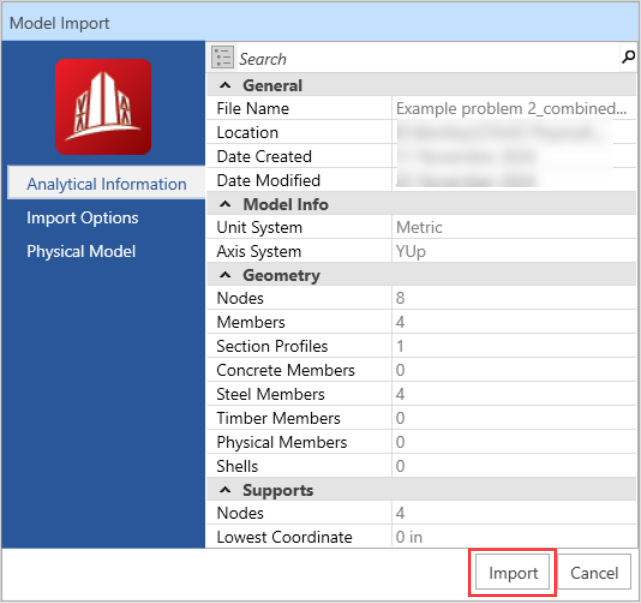Click the magnifier search icon
Screen dimensions: 641x603
(628, 57)
